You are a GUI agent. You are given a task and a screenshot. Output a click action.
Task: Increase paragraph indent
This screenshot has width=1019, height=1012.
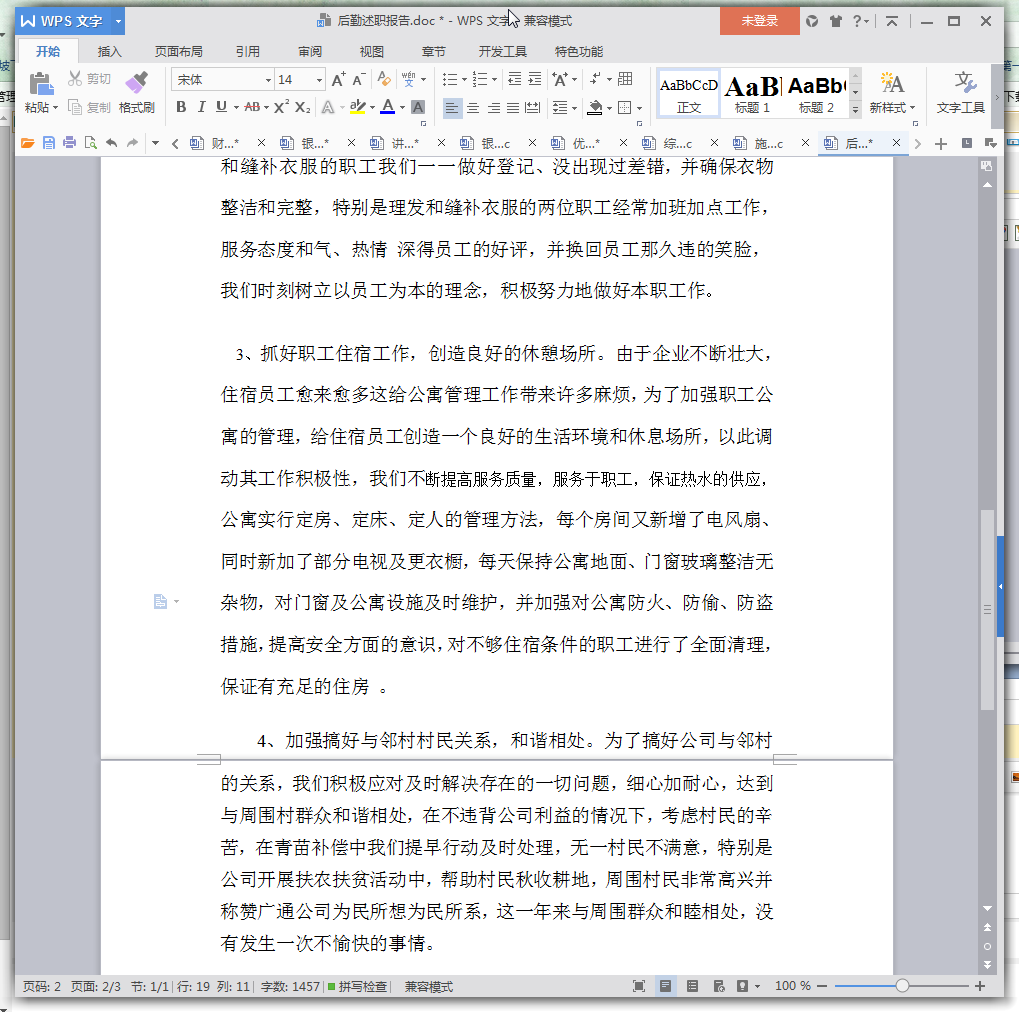[534, 79]
